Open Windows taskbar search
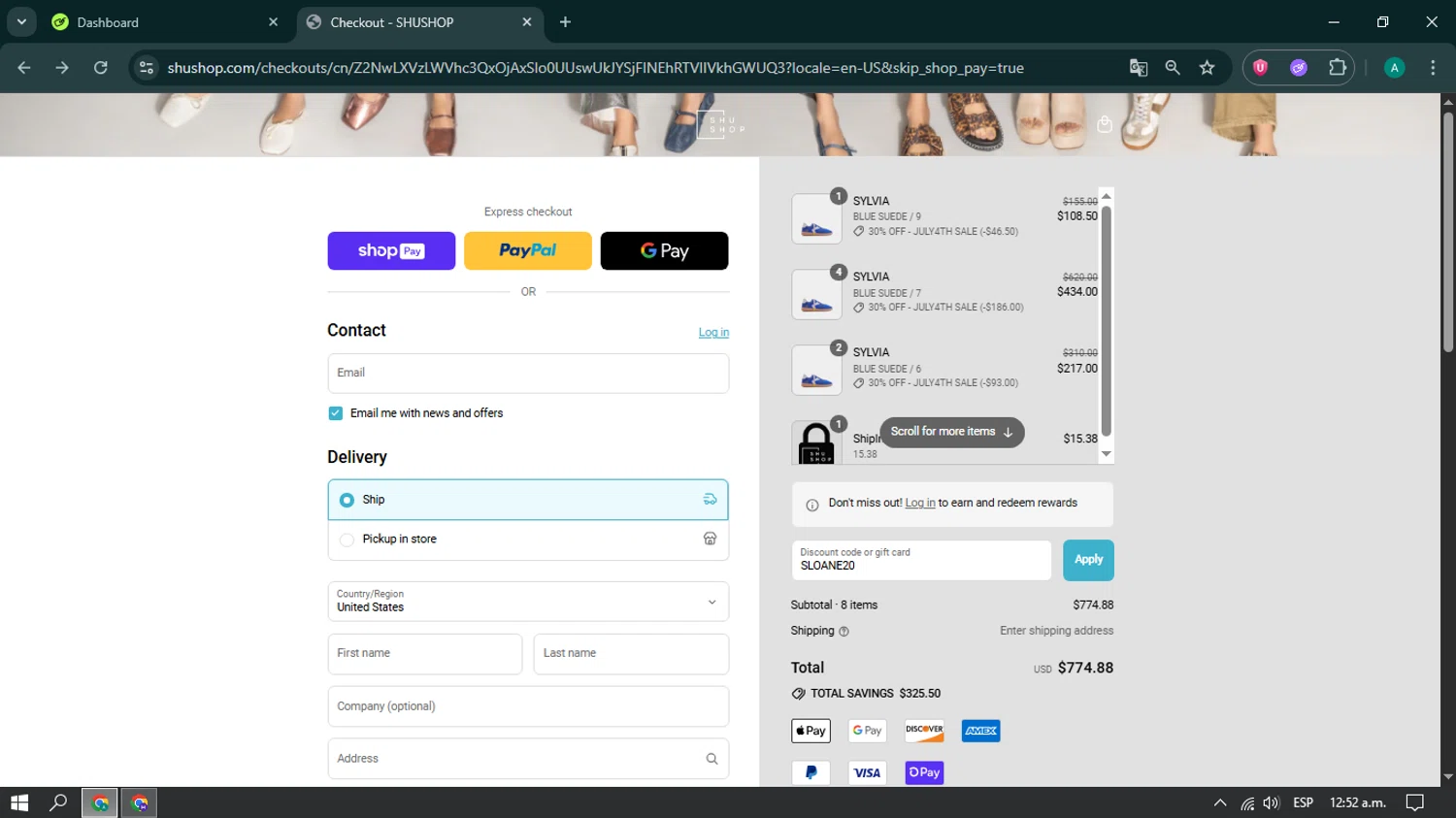 (58, 802)
